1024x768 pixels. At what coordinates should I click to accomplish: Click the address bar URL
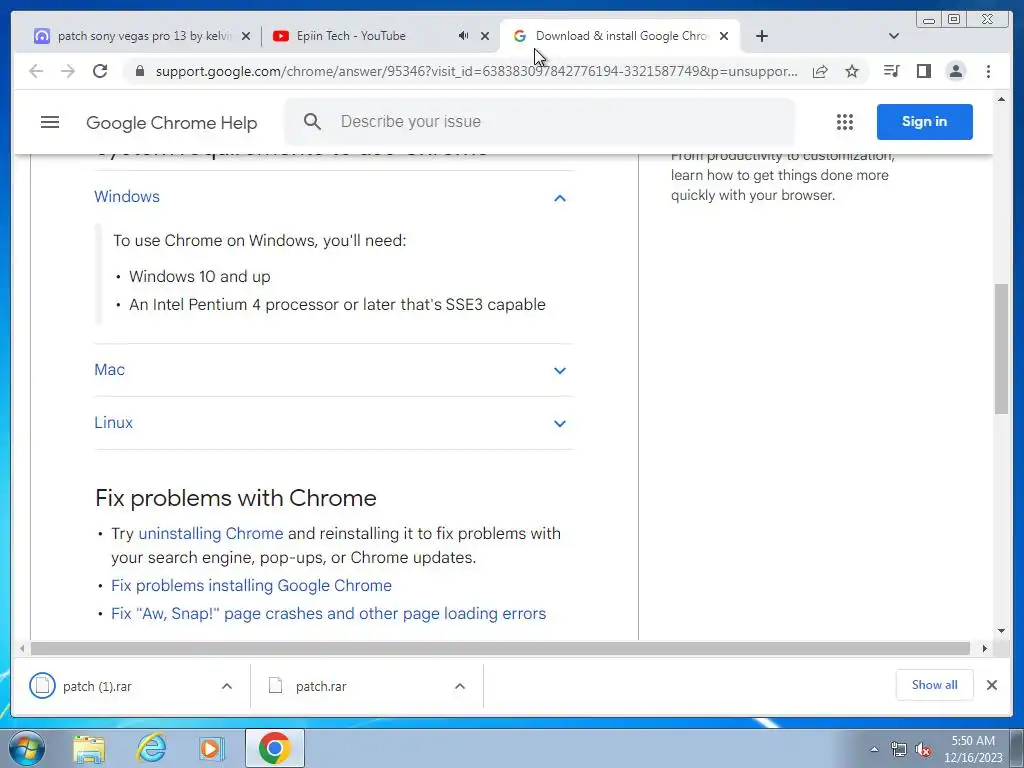[x=476, y=71]
